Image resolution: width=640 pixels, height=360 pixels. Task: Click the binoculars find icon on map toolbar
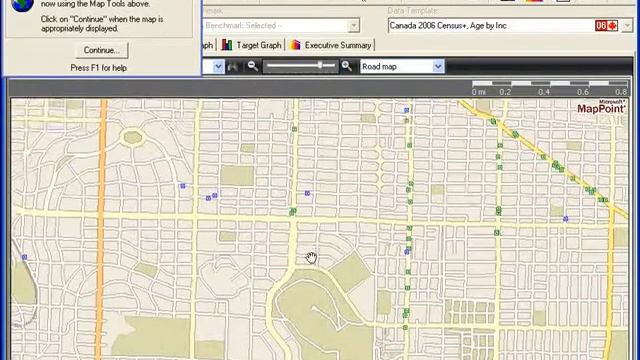pos(233,67)
